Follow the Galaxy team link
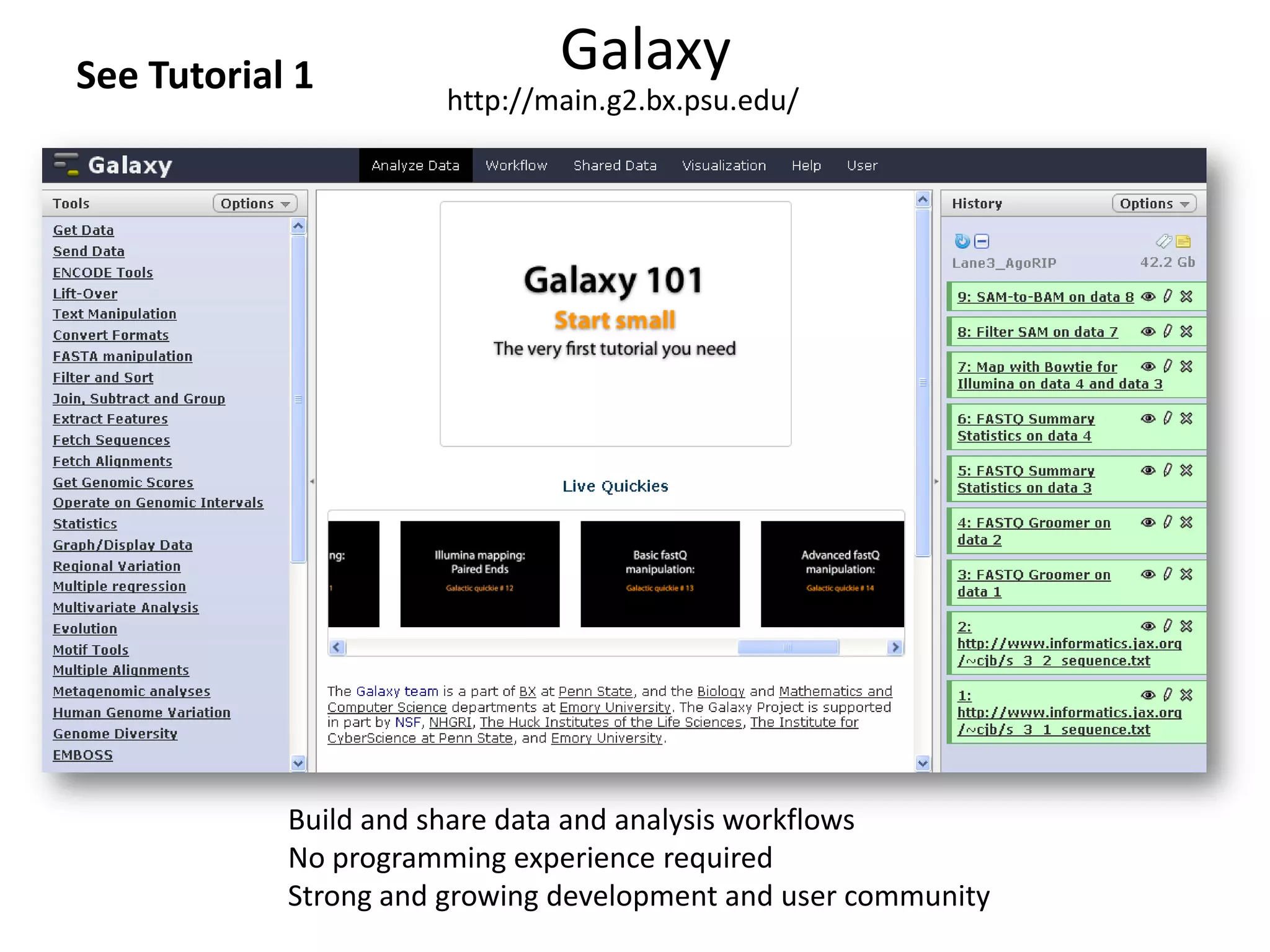Image resolution: width=1270 pixels, height=952 pixels. pyautogui.click(x=397, y=691)
